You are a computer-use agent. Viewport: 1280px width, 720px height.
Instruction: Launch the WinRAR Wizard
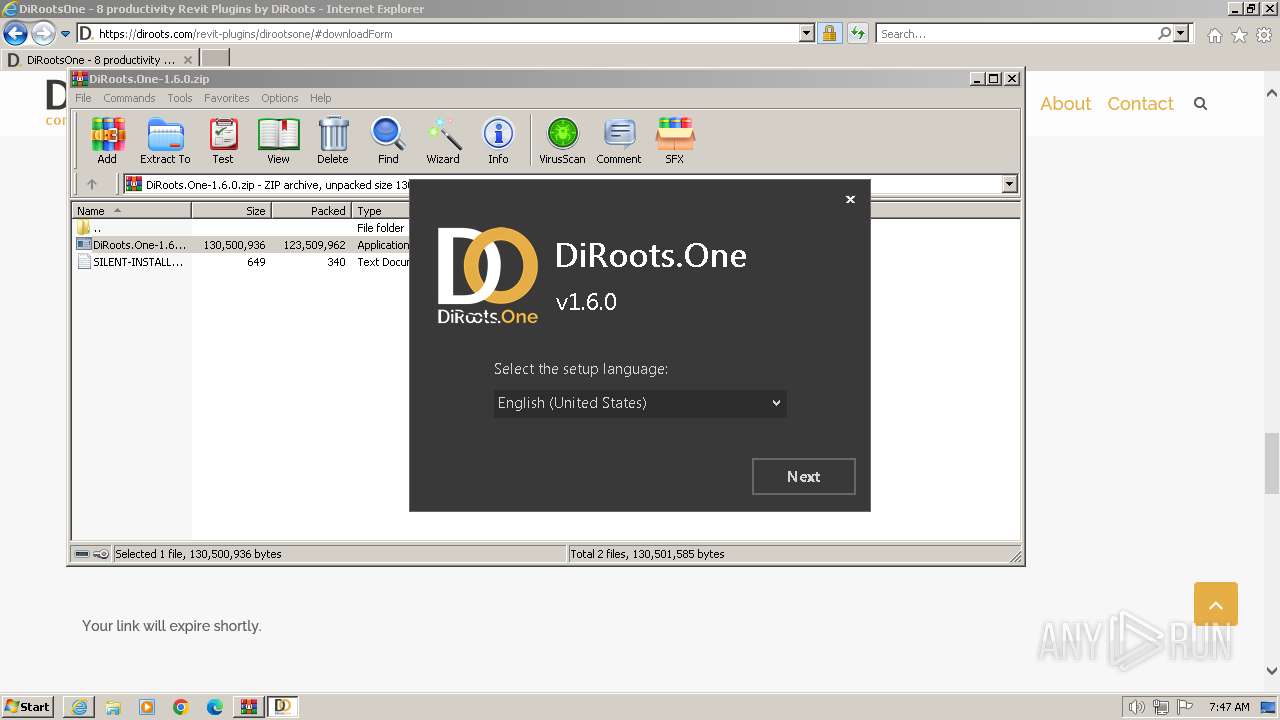point(443,140)
